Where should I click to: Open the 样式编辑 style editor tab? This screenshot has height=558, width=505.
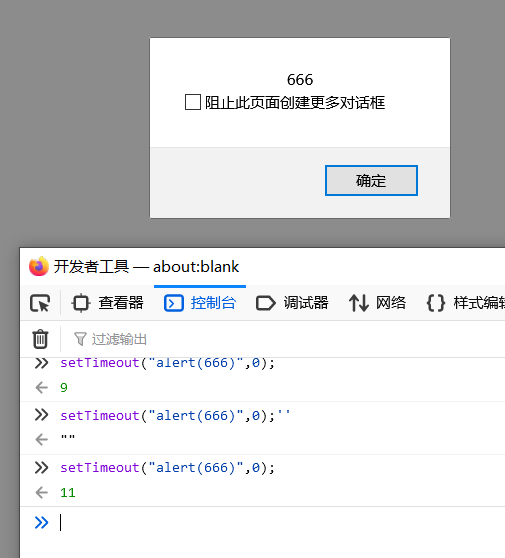pos(465,303)
